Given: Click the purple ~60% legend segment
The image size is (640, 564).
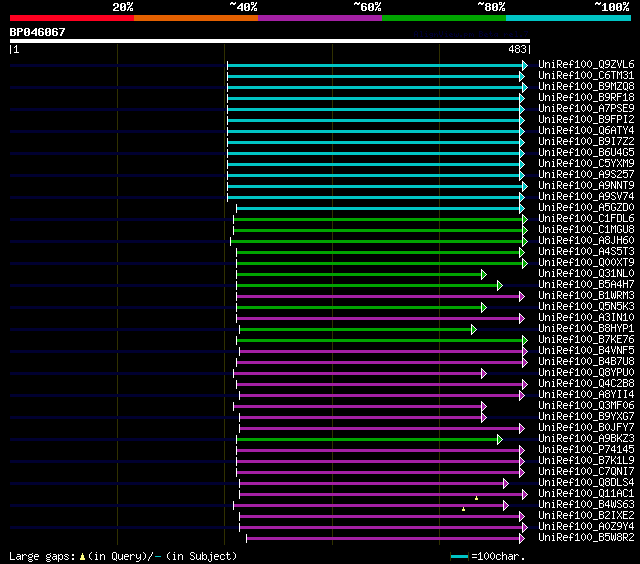Looking at the screenshot, I should tap(320, 18).
